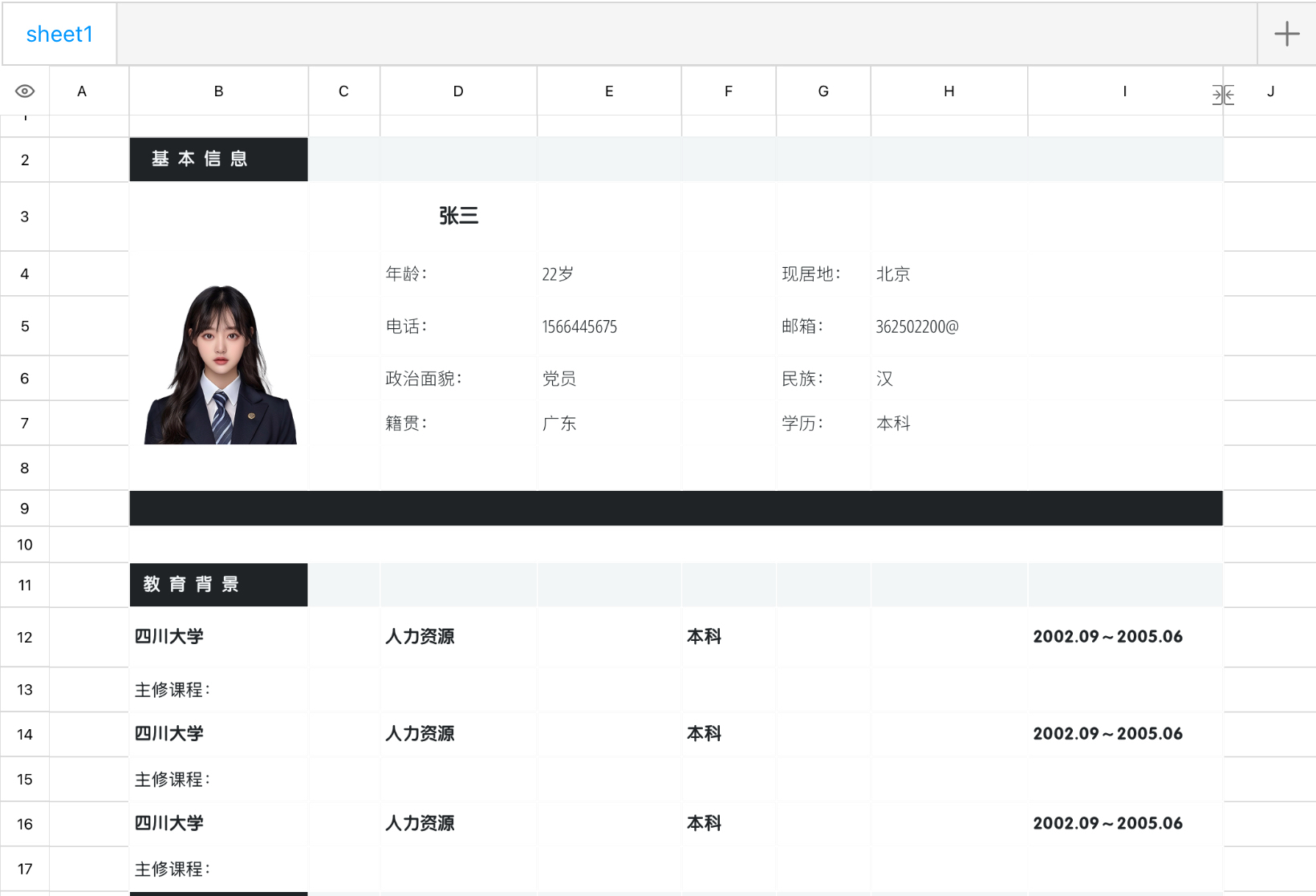Toggle the eye visibility icon in header corner
The height and width of the screenshot is (896, 1316).
(25, 91)
